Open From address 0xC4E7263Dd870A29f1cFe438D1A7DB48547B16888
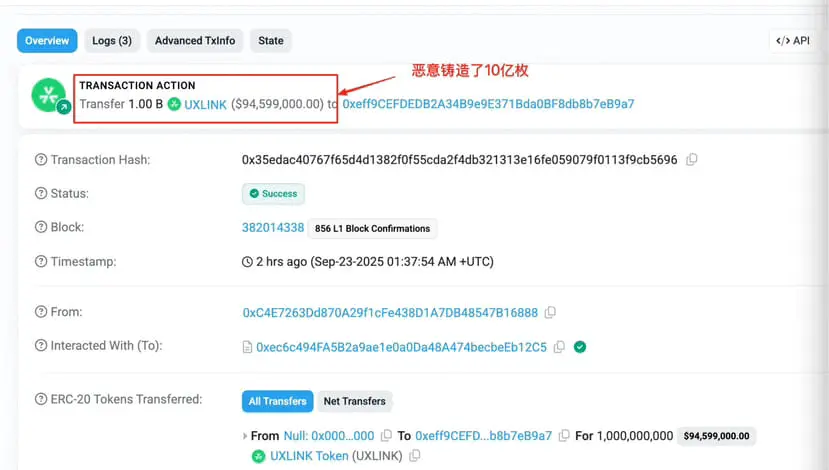The width and height of the screenshot is (829, 470). tap(390, 313)
